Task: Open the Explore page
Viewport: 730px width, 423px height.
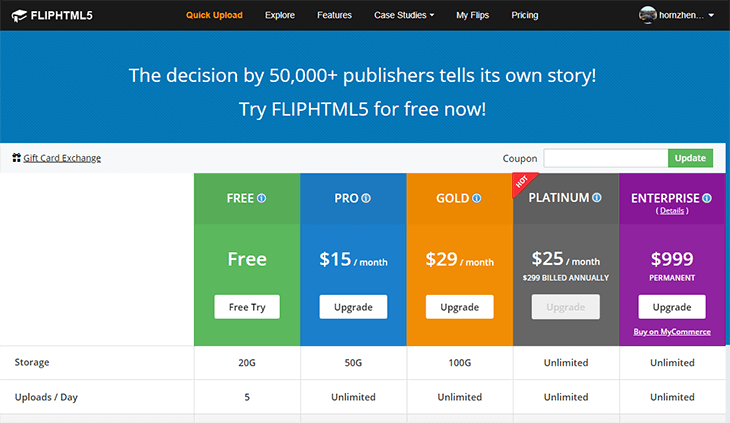Action: 280,15
